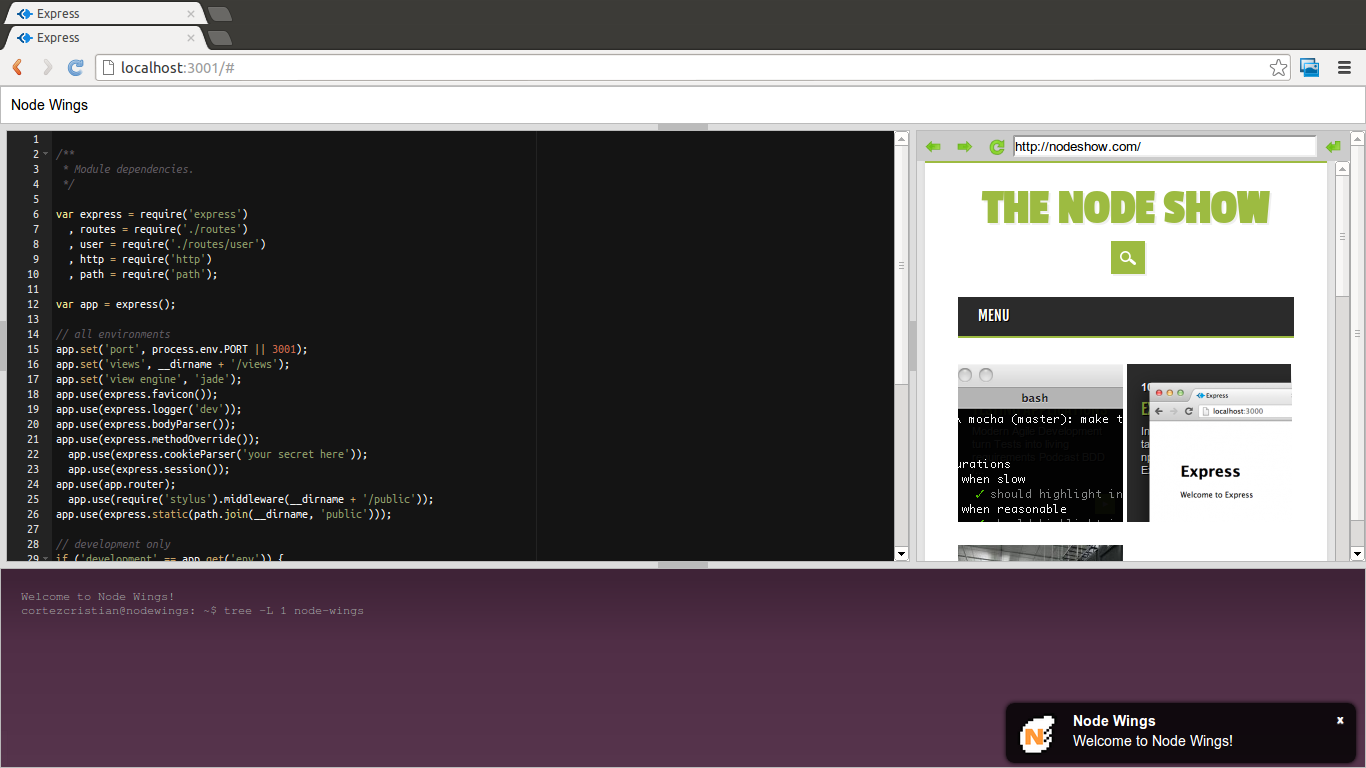Dismiss the Welcome to Node Wings notification
Screen dimensions: 1366x768
1340,720
